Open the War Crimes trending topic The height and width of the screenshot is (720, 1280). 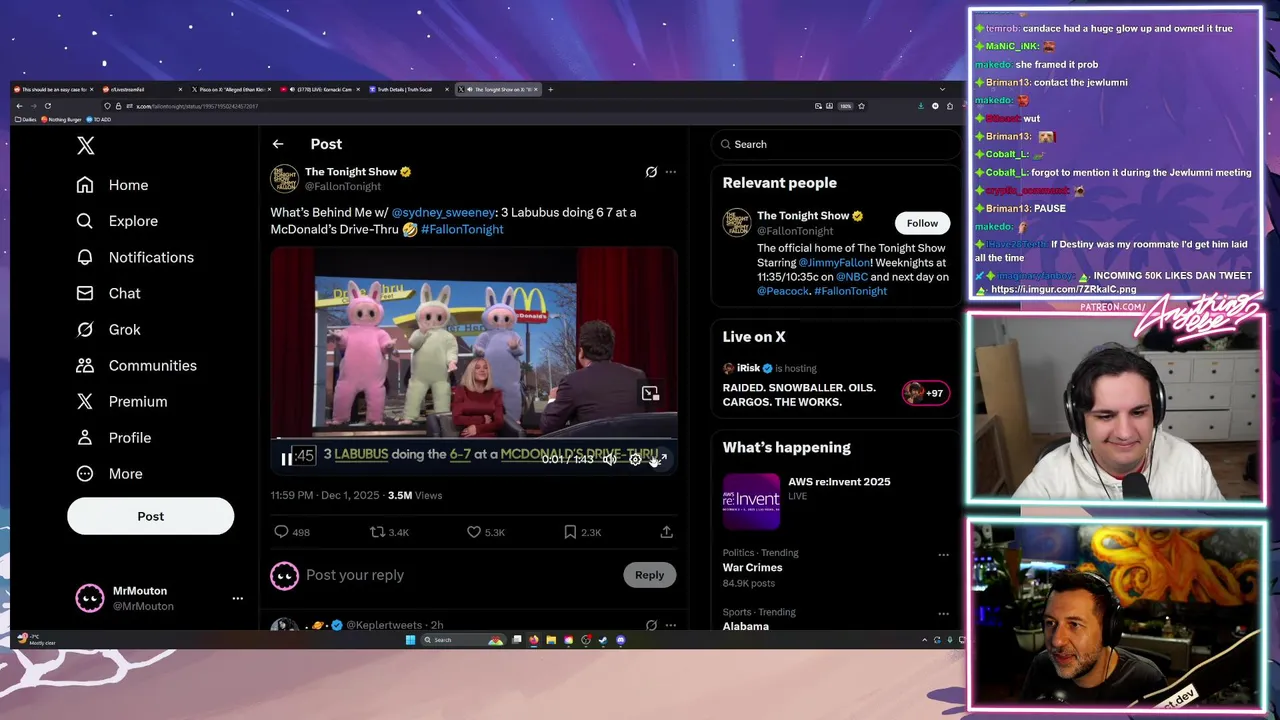tap(753, 567)
